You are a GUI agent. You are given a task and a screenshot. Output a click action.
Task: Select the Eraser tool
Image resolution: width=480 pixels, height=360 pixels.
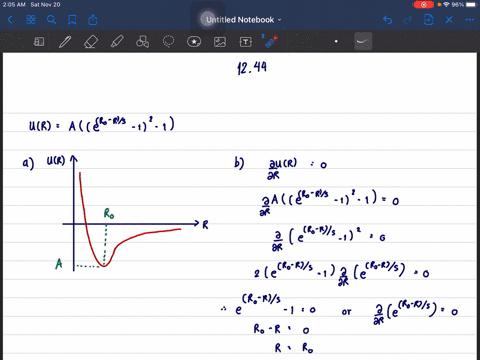[x=91, y=42]
